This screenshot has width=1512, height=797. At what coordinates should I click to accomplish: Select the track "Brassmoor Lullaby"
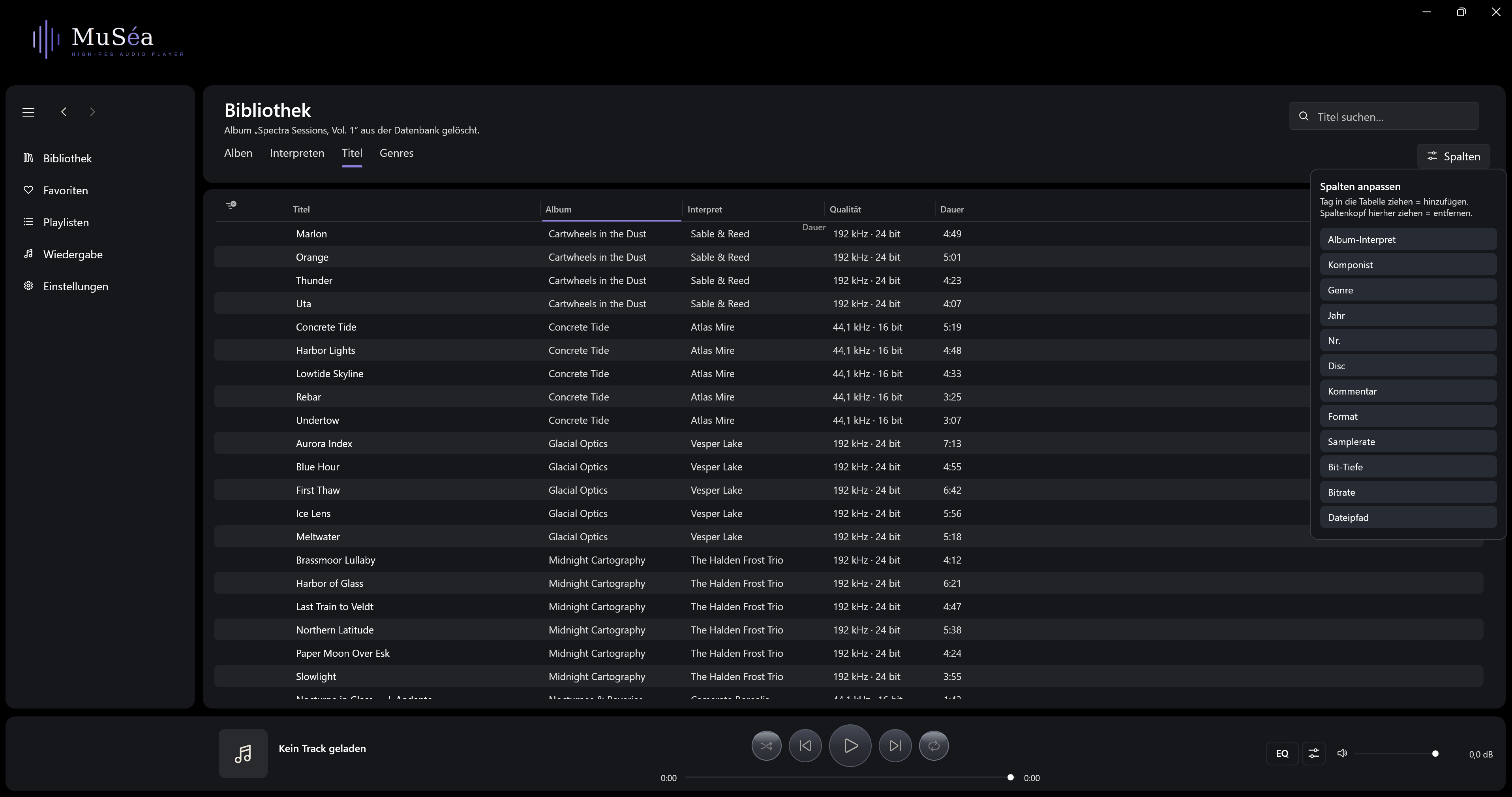pos(336,560)
